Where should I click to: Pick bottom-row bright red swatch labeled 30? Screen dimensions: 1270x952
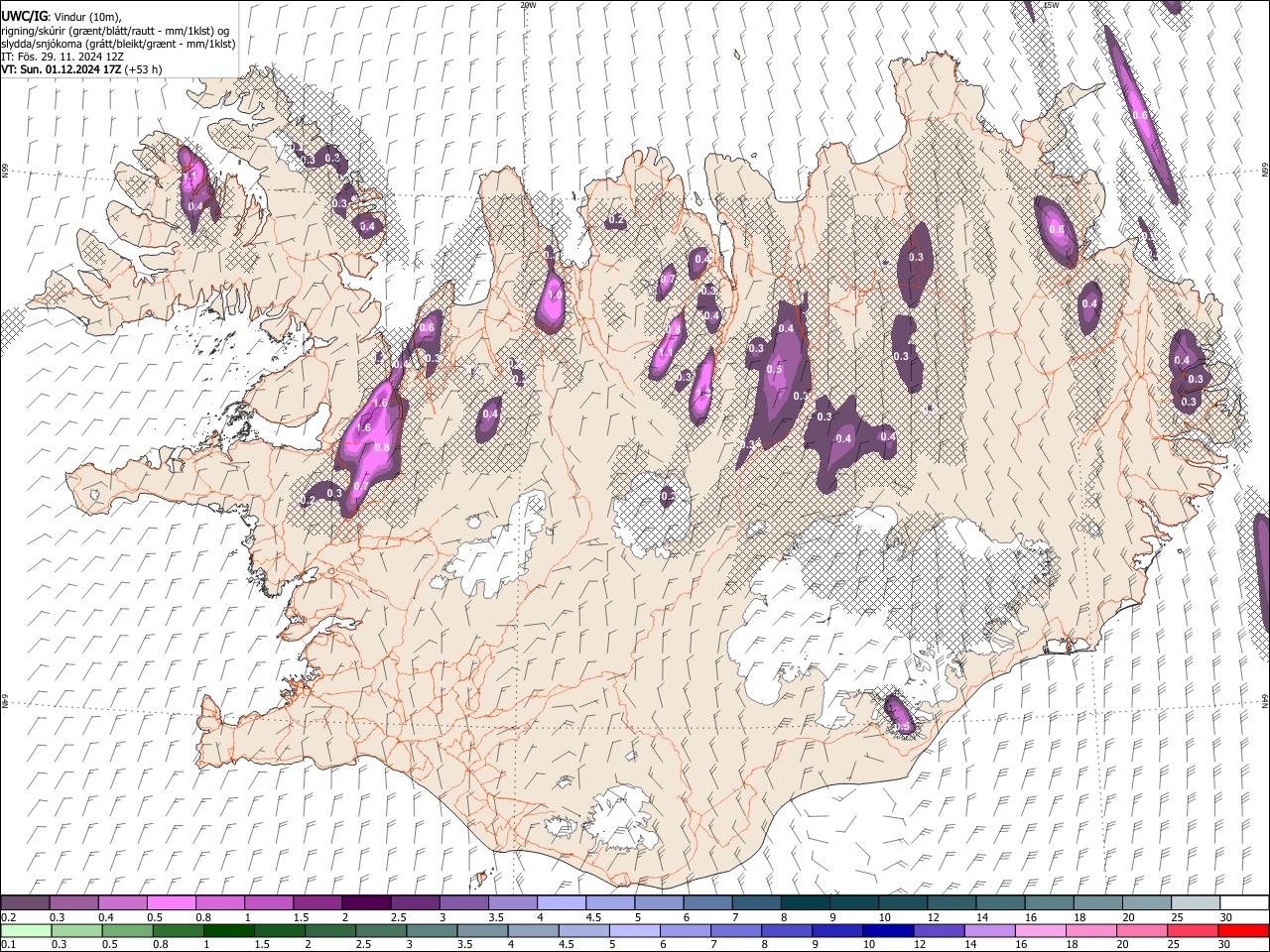coord(1242,930)
